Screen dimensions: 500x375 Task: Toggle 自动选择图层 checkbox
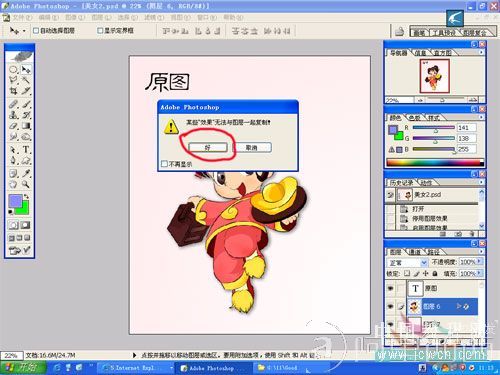[x=36, y=31]
